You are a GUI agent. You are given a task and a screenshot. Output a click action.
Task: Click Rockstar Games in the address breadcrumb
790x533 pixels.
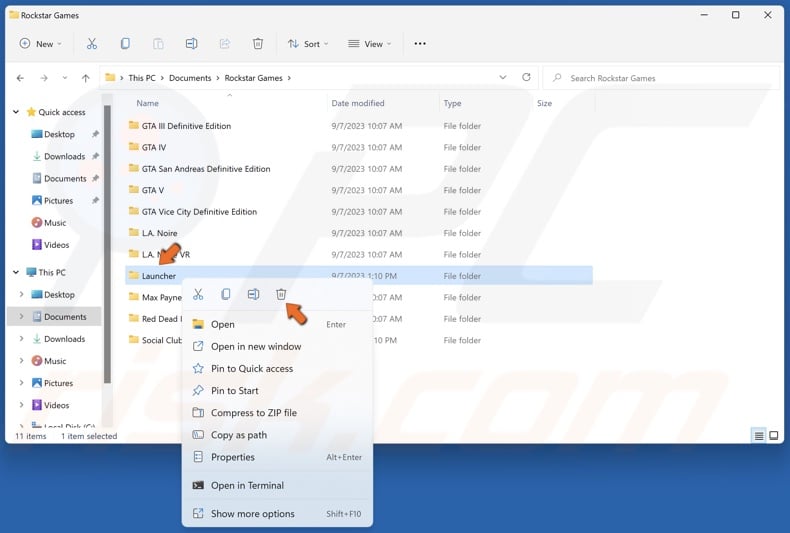click(253, 78)
